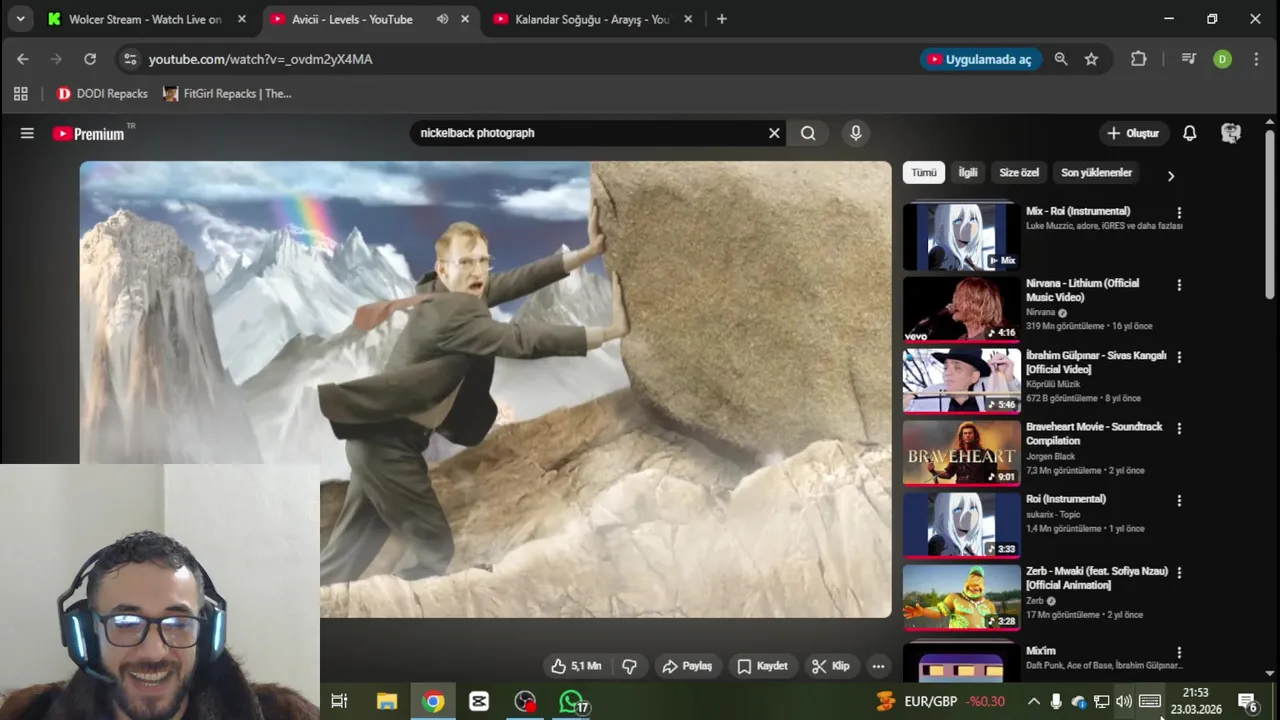
Task: Open options for Nirvana - Lithium video
Action: point(1179,285)
